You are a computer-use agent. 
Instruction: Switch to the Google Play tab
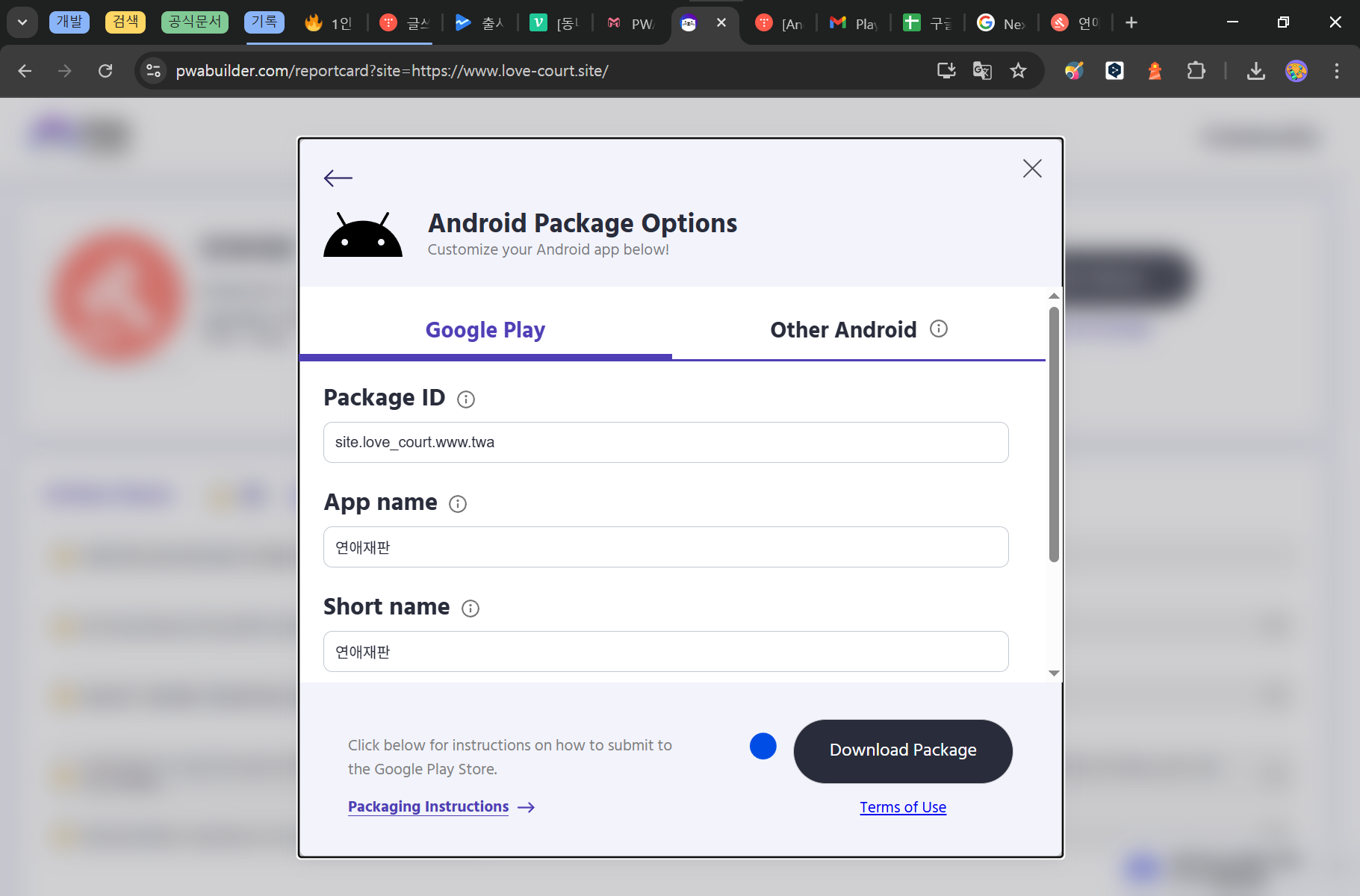[485, 329]
